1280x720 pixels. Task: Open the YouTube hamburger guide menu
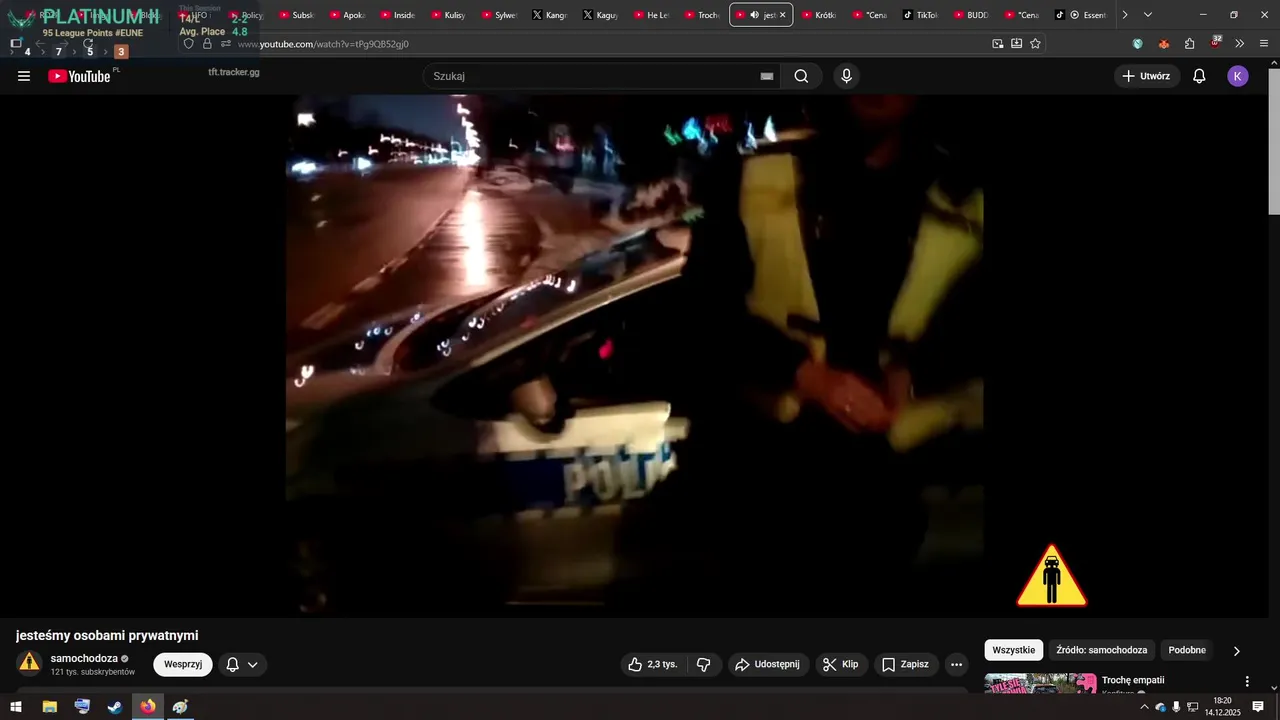24,76
